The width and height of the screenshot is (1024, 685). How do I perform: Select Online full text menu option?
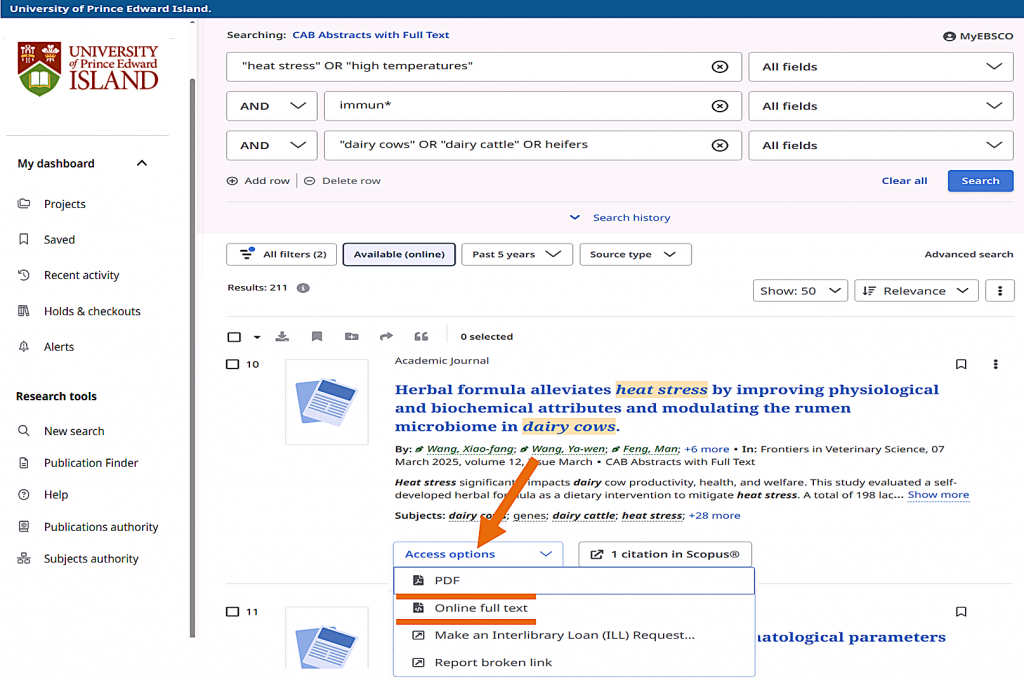pyautogui.click(x=480, y=608)
